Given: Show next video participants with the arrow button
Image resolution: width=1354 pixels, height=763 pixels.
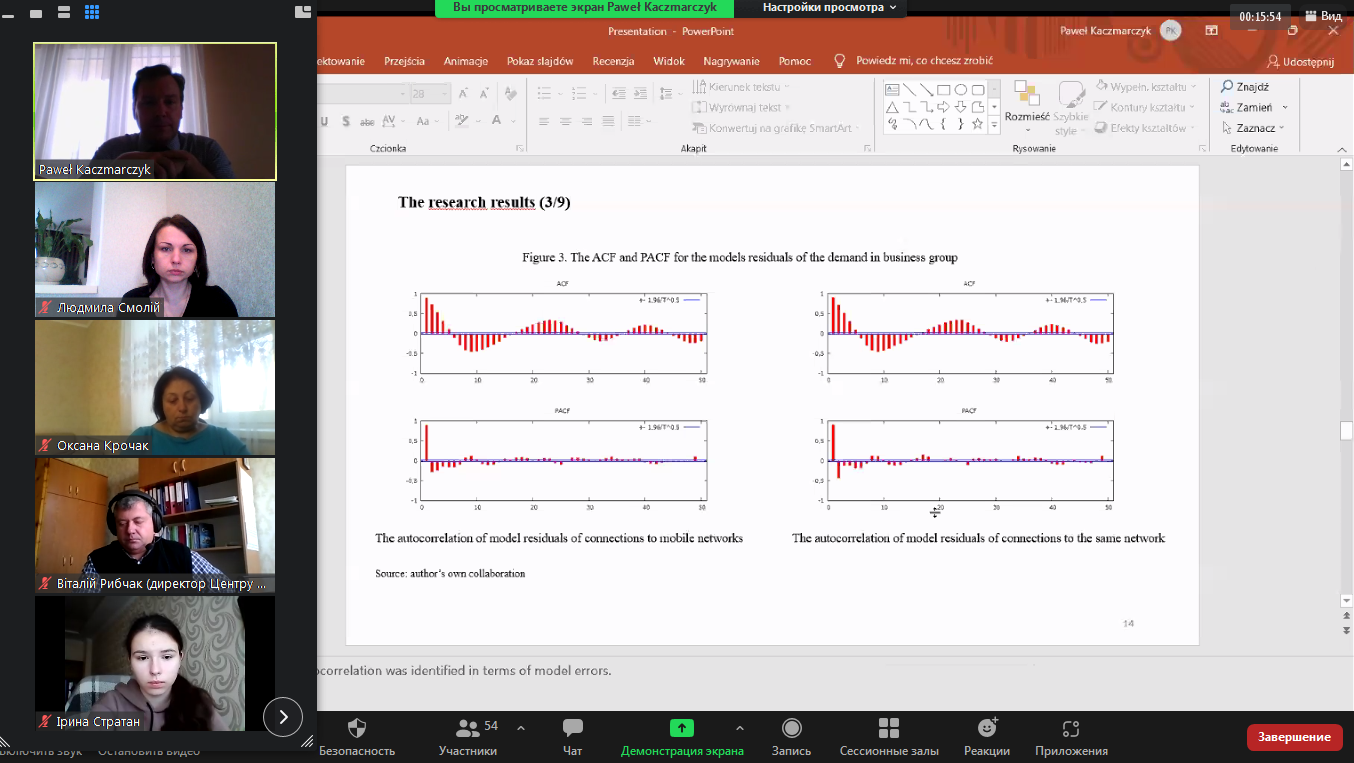Looking at the screenshot, I should [x=283, y=716].
